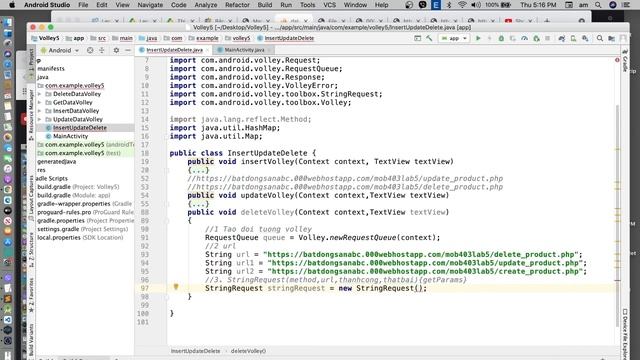The width and height of the screenshot is (640, 360).
Task: Open settings.gradle in project tree
Action: (x=82, y=229)
